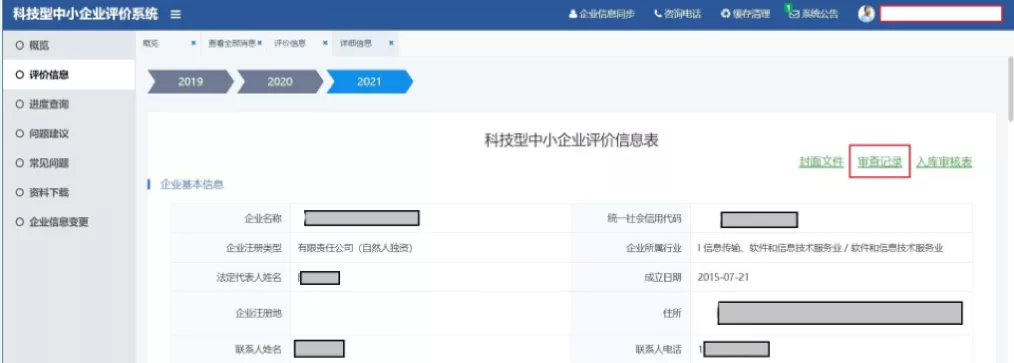Close the 查看全部消息 tab
Viewport: 1014px width, 363px height.
[x=259, y=43]
